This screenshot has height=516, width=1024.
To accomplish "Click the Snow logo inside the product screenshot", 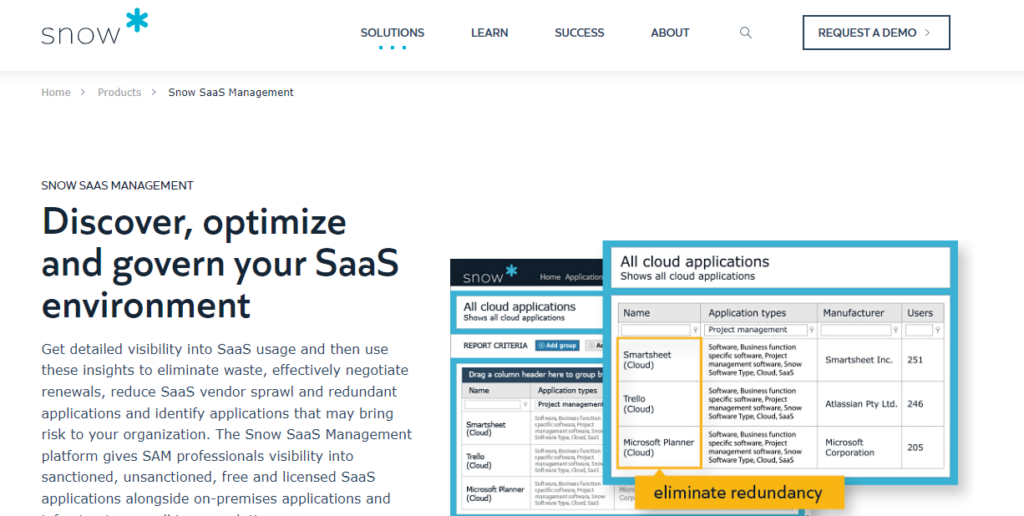I will point(490,274).
